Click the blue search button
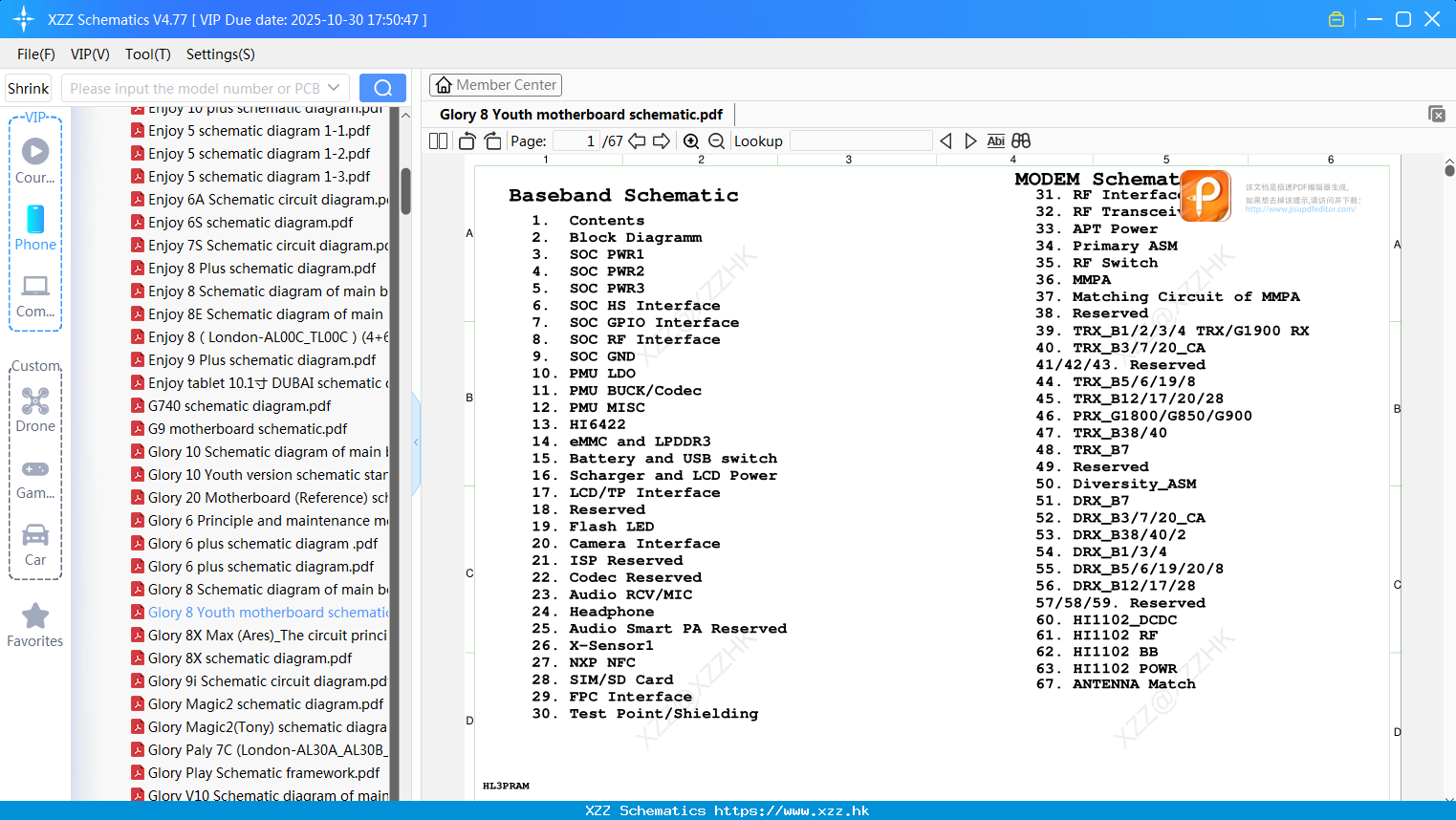 382,88
